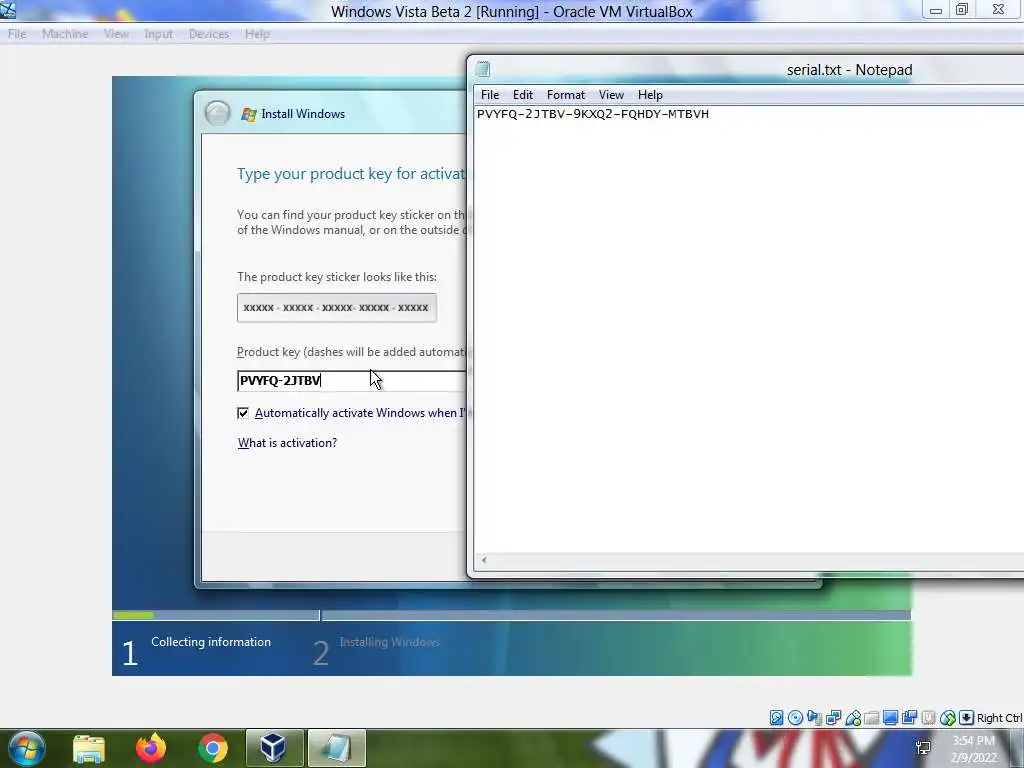Open Notepad View menu
This screenshot has width=1024, height=768.
click(x=611, y=95)
